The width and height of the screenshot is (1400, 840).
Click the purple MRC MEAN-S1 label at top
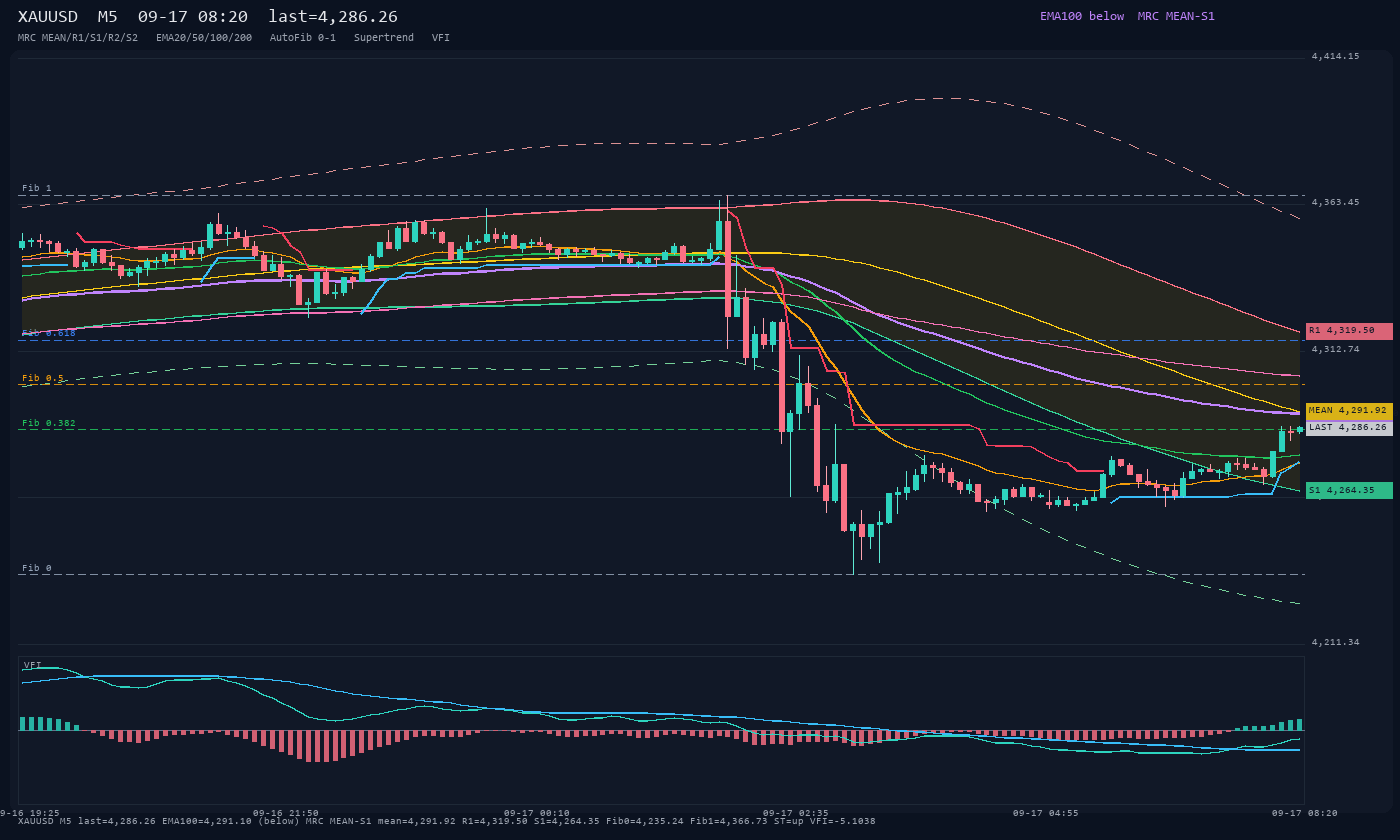click(x=1176, y=16)
